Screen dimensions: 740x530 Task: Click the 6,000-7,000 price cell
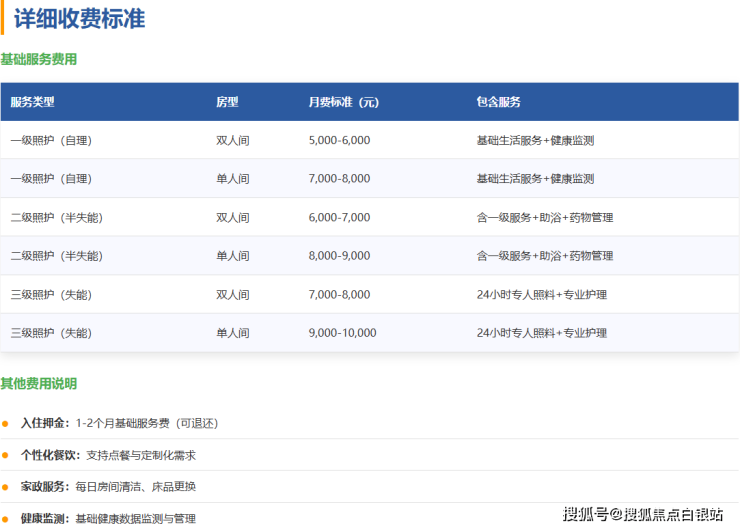pyautogui.click(x=339, y=218)
